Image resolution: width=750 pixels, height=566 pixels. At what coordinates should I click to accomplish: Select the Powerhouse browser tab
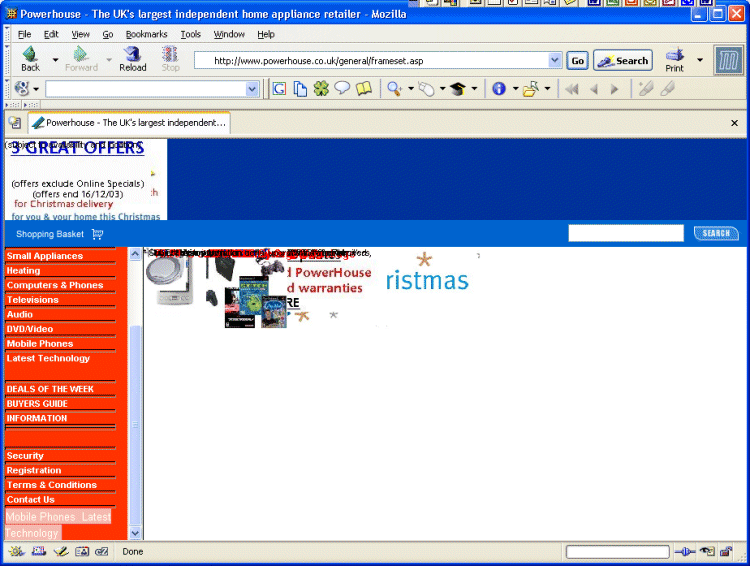pyautogui.click(x=129, y=123)
